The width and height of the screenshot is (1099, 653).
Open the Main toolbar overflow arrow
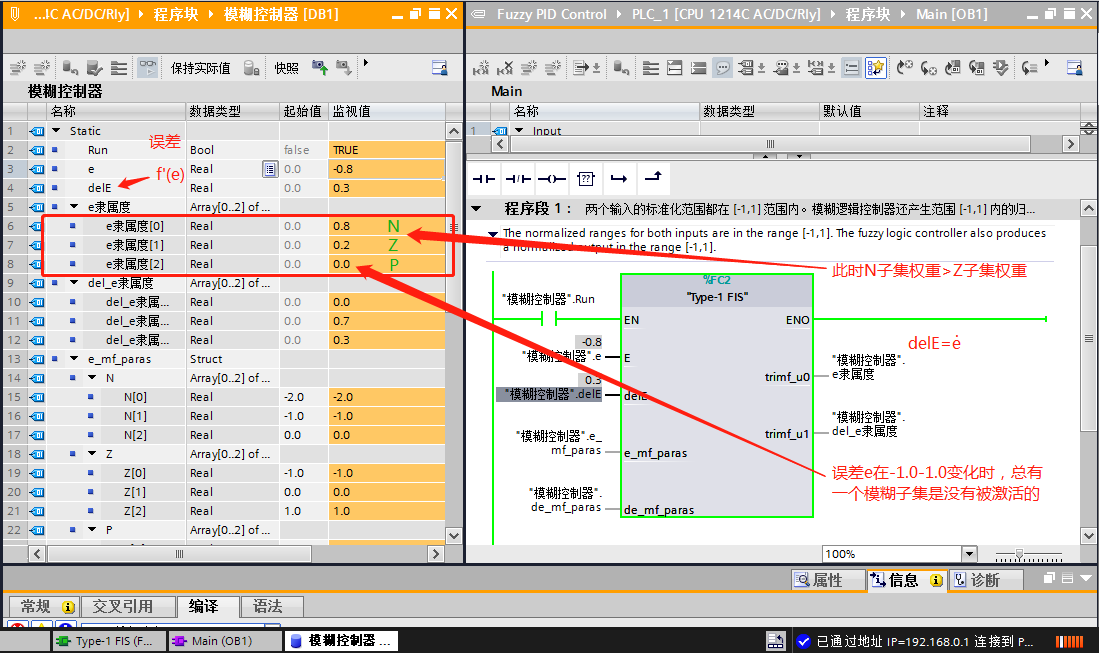pyautogui.click(x=1047, y=63)
